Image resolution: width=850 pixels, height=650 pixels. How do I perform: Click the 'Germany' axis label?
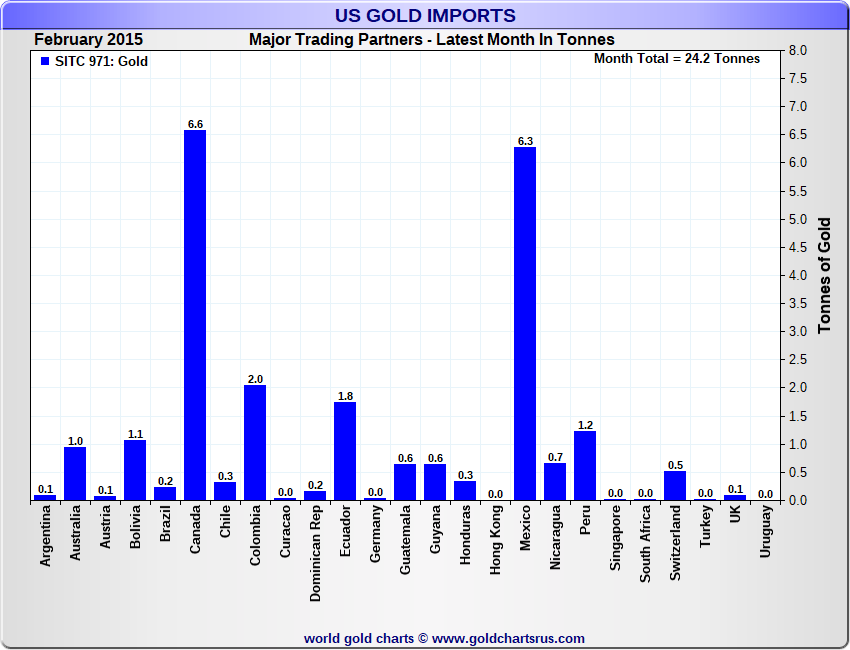point(375,533)
